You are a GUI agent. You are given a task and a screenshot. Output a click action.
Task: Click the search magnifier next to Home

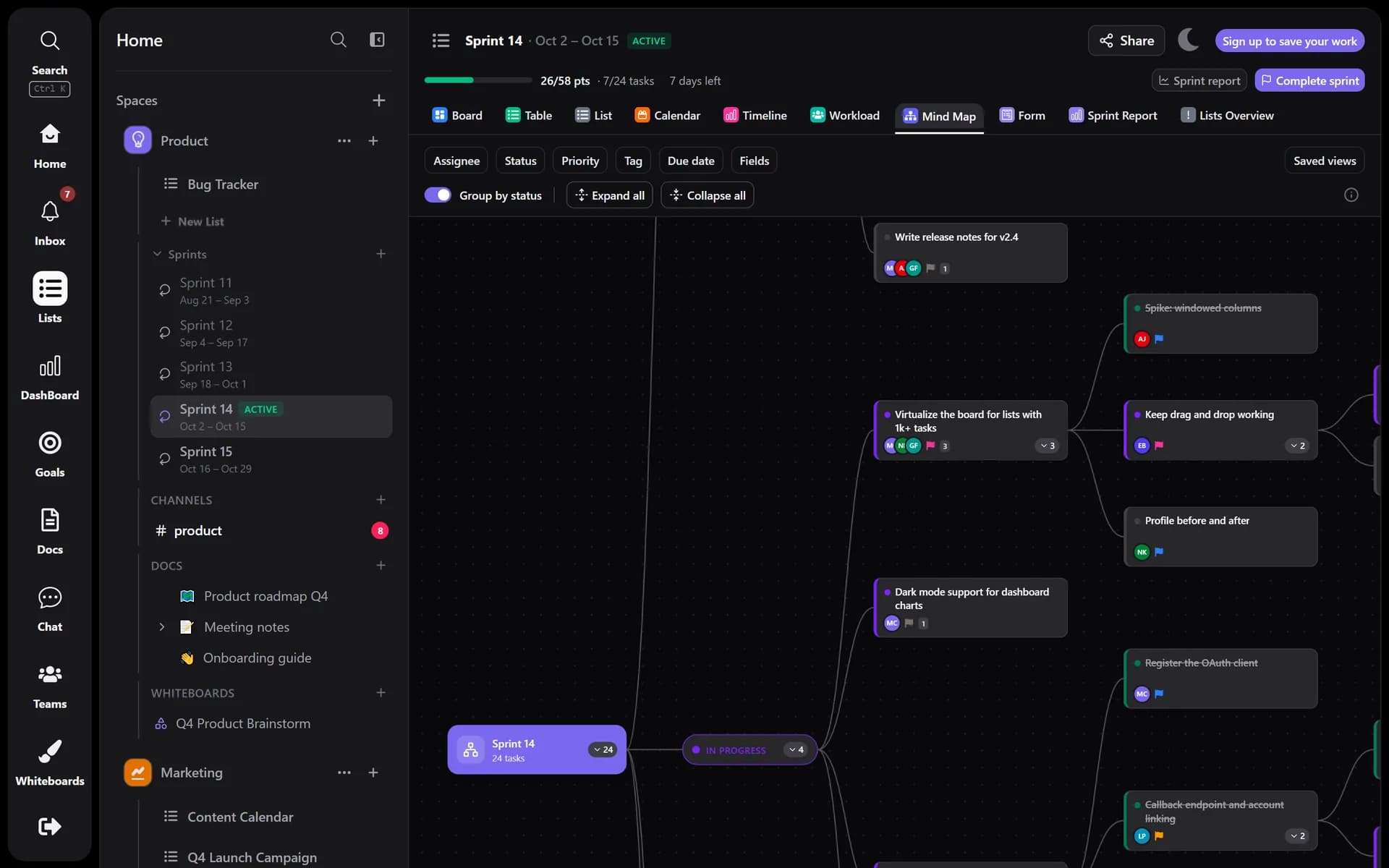338,40
